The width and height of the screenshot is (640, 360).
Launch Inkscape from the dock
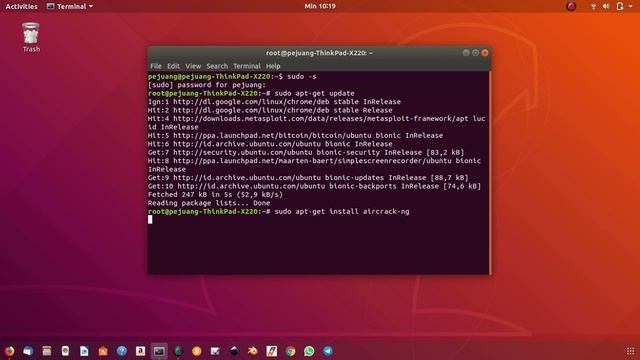point(234,351)
